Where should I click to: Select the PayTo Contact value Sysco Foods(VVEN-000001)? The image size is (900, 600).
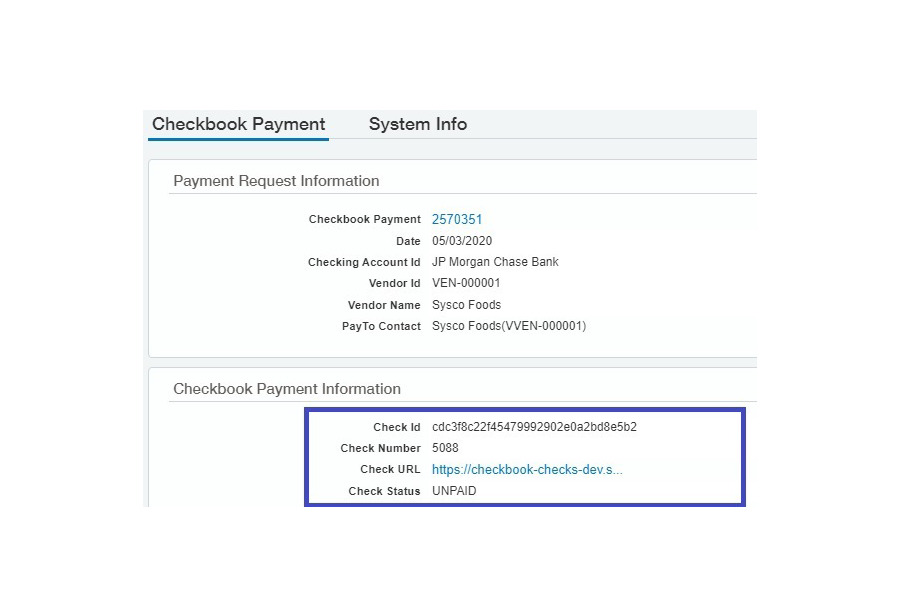(x=509, y=326)
